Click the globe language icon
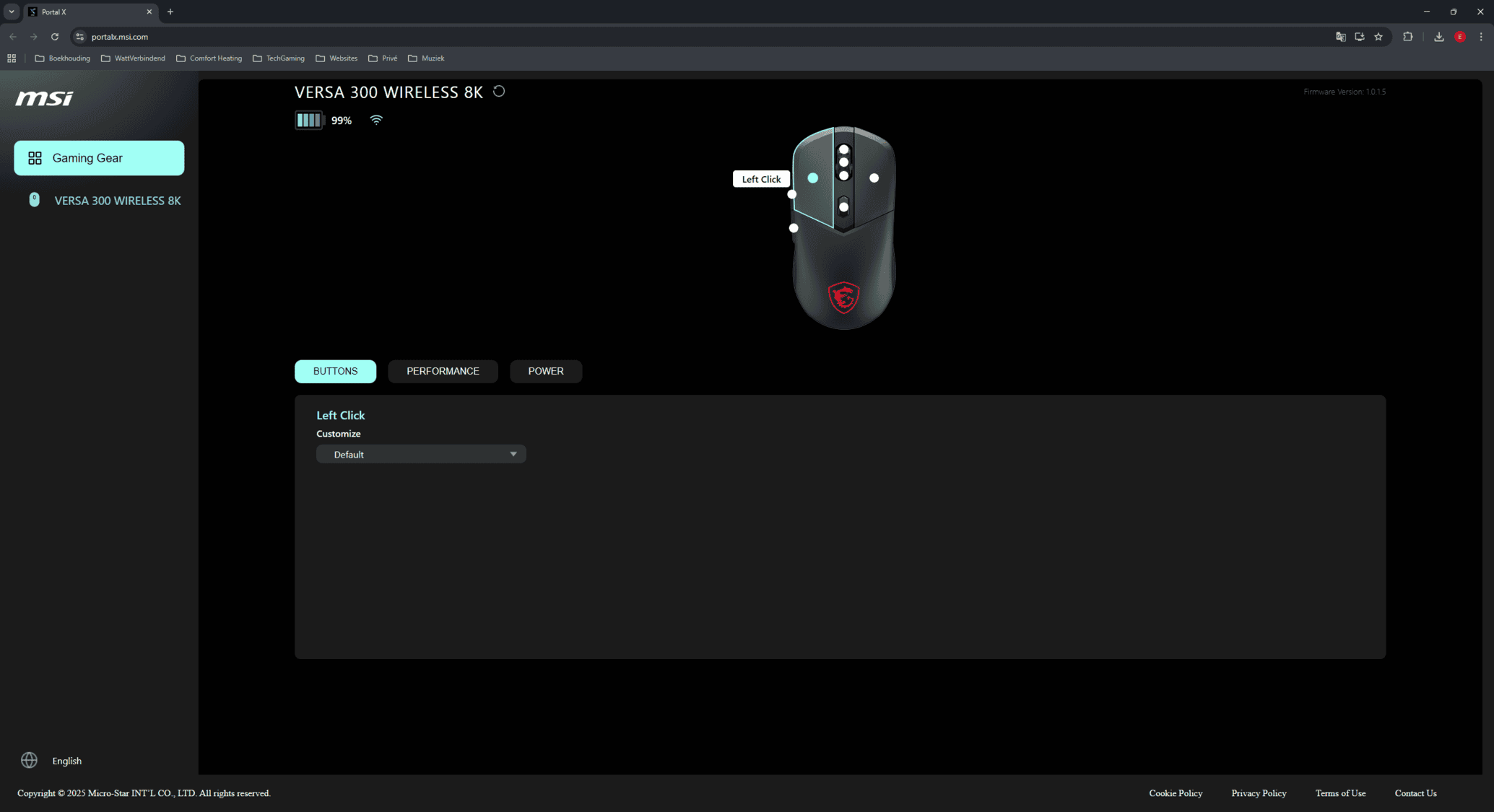The width and height of the screenshot is (1494, 812). pyautogui.click(x=29, y=760)
